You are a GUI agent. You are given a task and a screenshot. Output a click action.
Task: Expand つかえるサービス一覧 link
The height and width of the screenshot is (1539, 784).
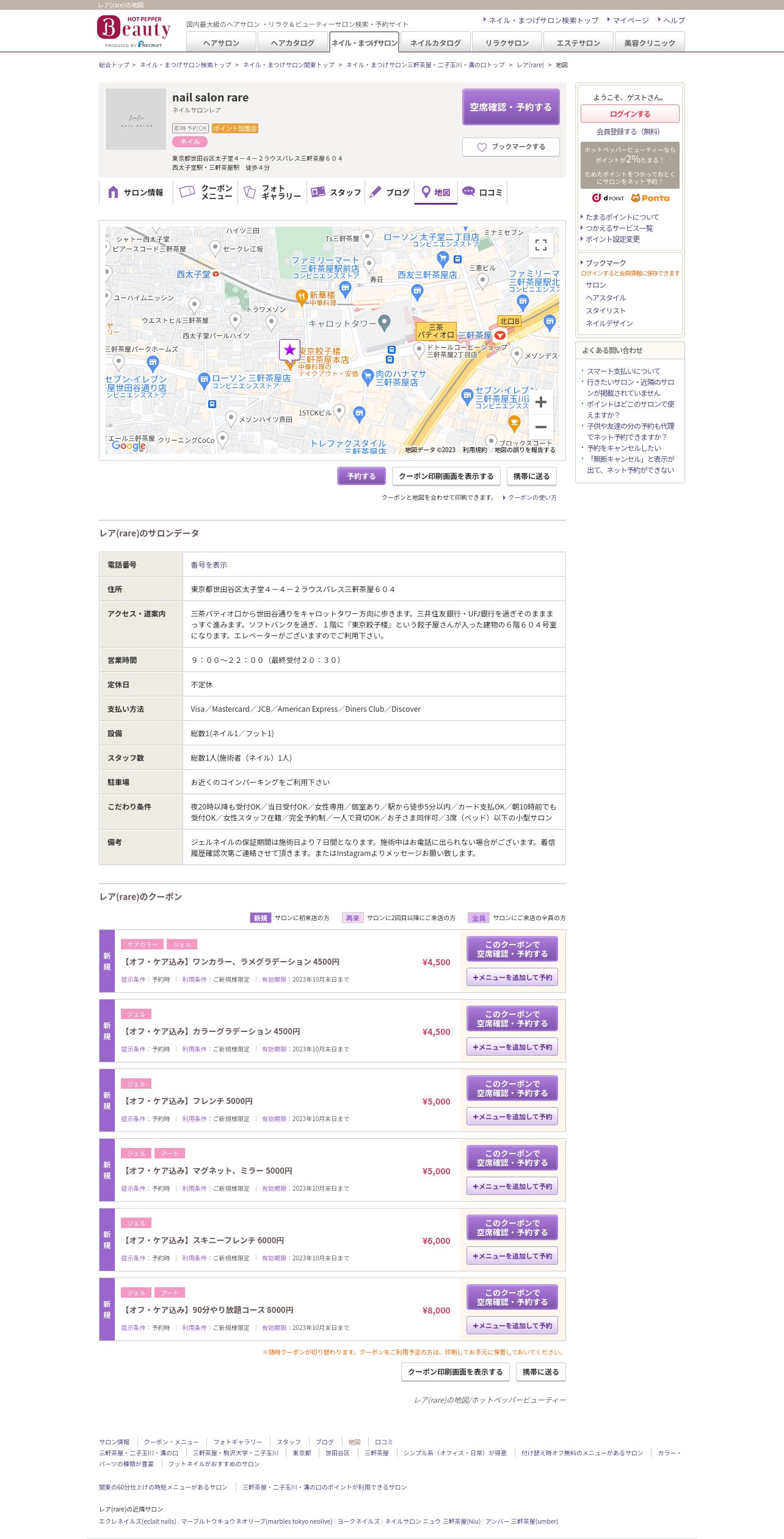coord(619,228)
